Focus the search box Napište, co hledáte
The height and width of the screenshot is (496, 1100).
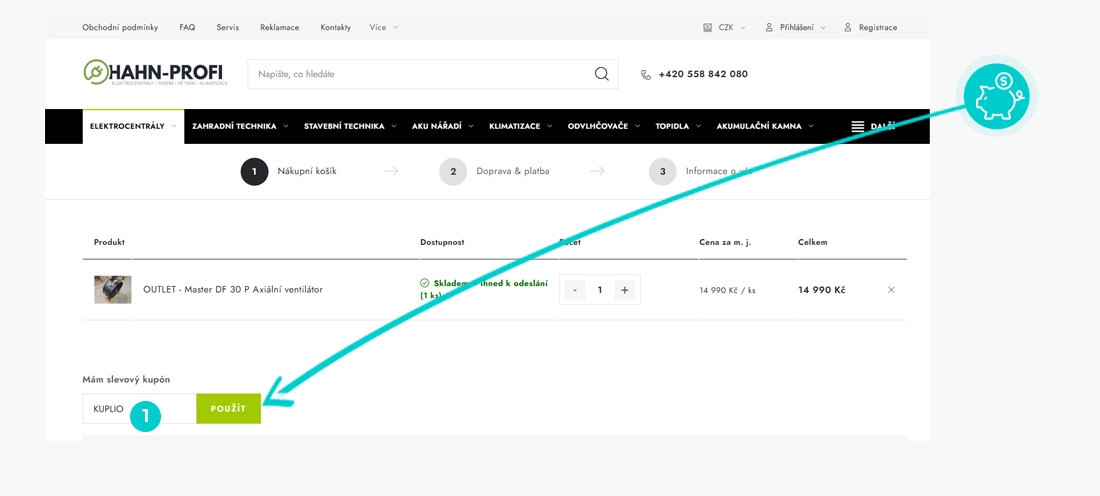coord(433,74)
